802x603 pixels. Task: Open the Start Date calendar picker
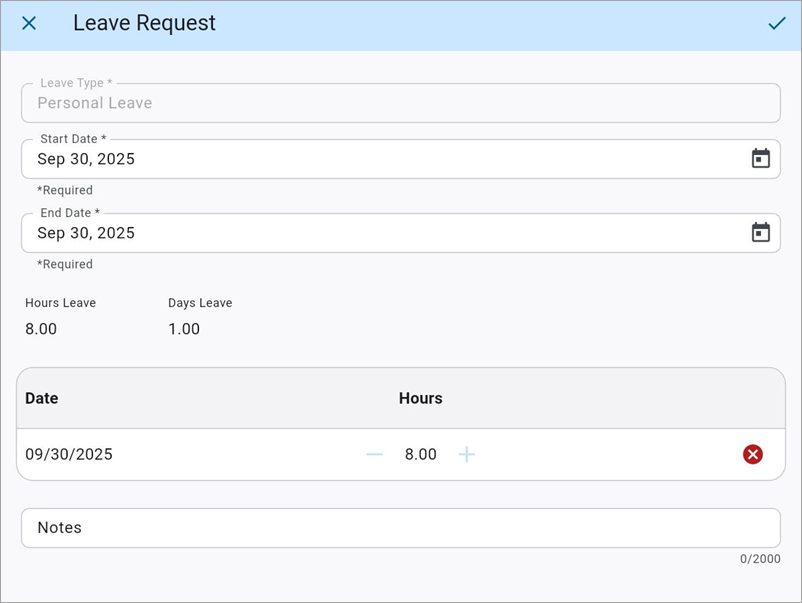pos(760,158)
